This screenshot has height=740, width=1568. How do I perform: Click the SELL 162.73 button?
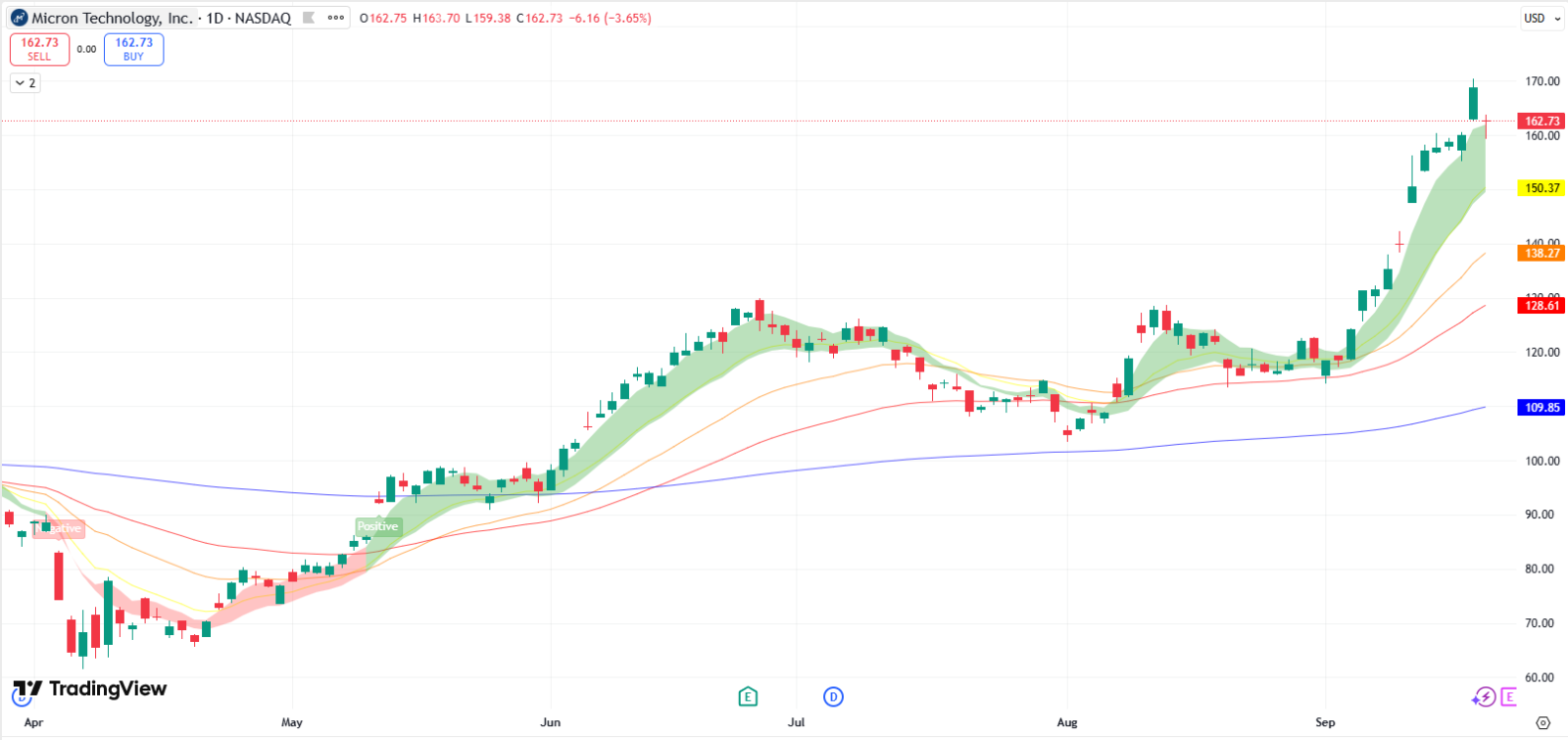tap(39, 49)
